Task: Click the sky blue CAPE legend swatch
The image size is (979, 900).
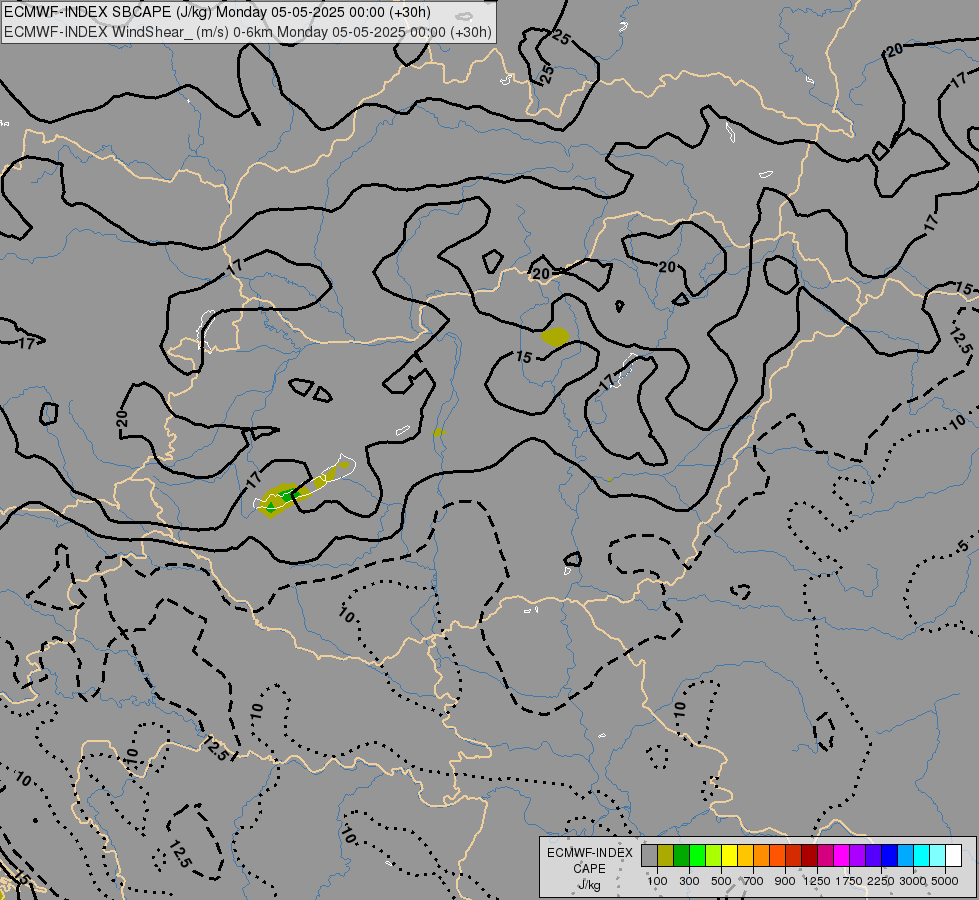Action: [905, 855]
